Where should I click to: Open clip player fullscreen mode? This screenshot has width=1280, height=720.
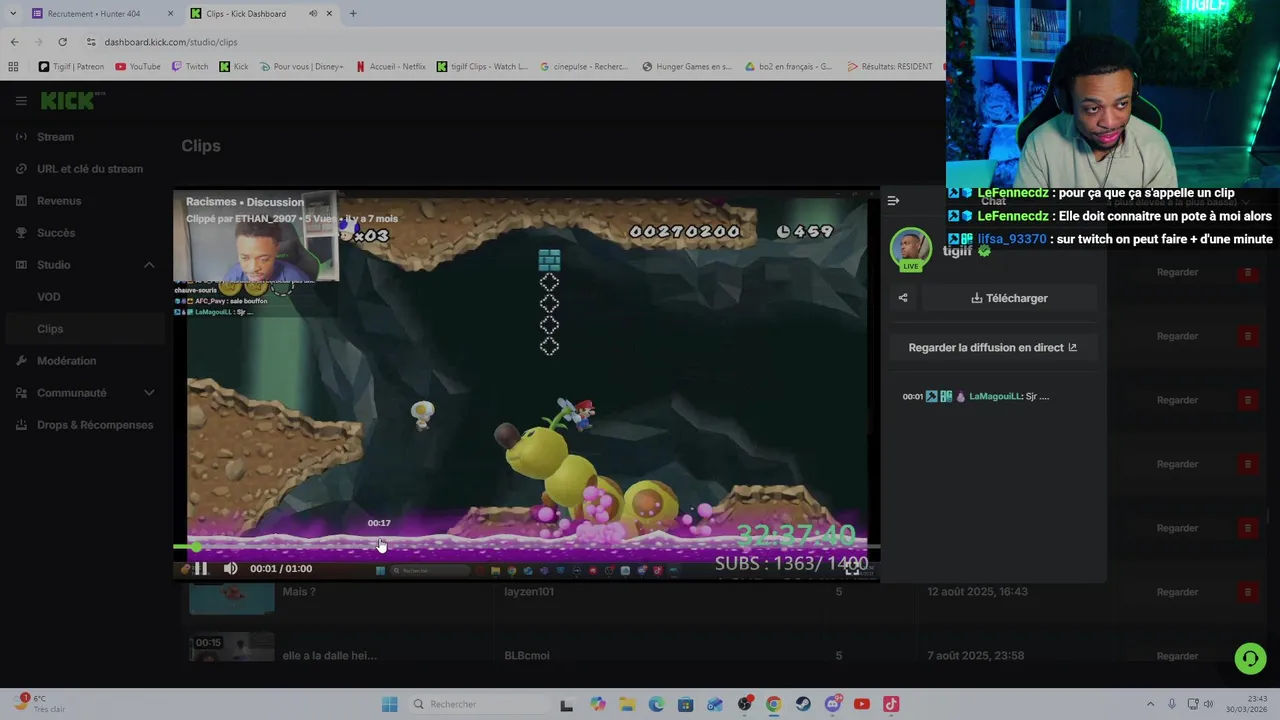(x=852, y=568)
